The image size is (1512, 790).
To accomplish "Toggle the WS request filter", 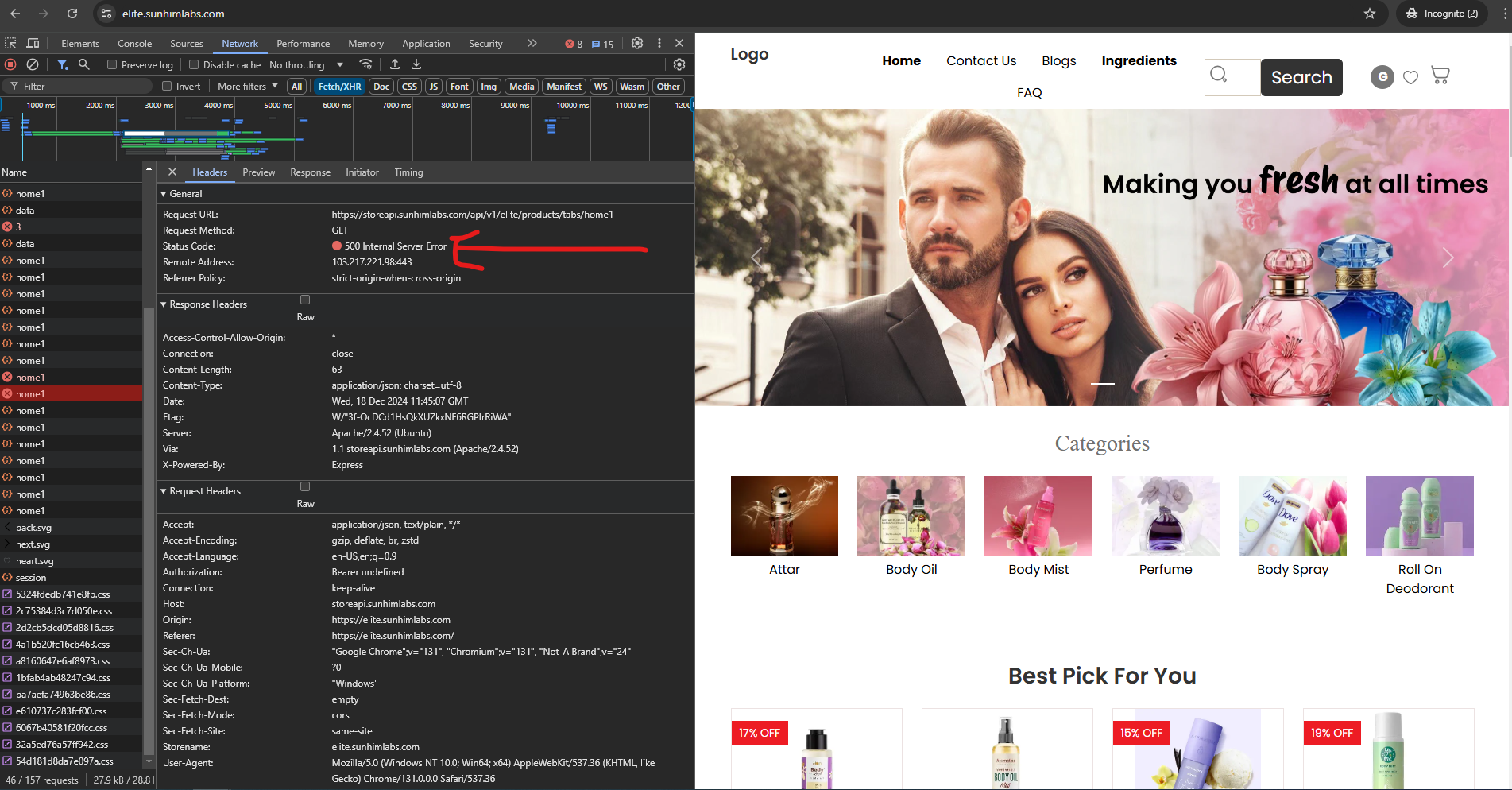I will pos(601,87).
